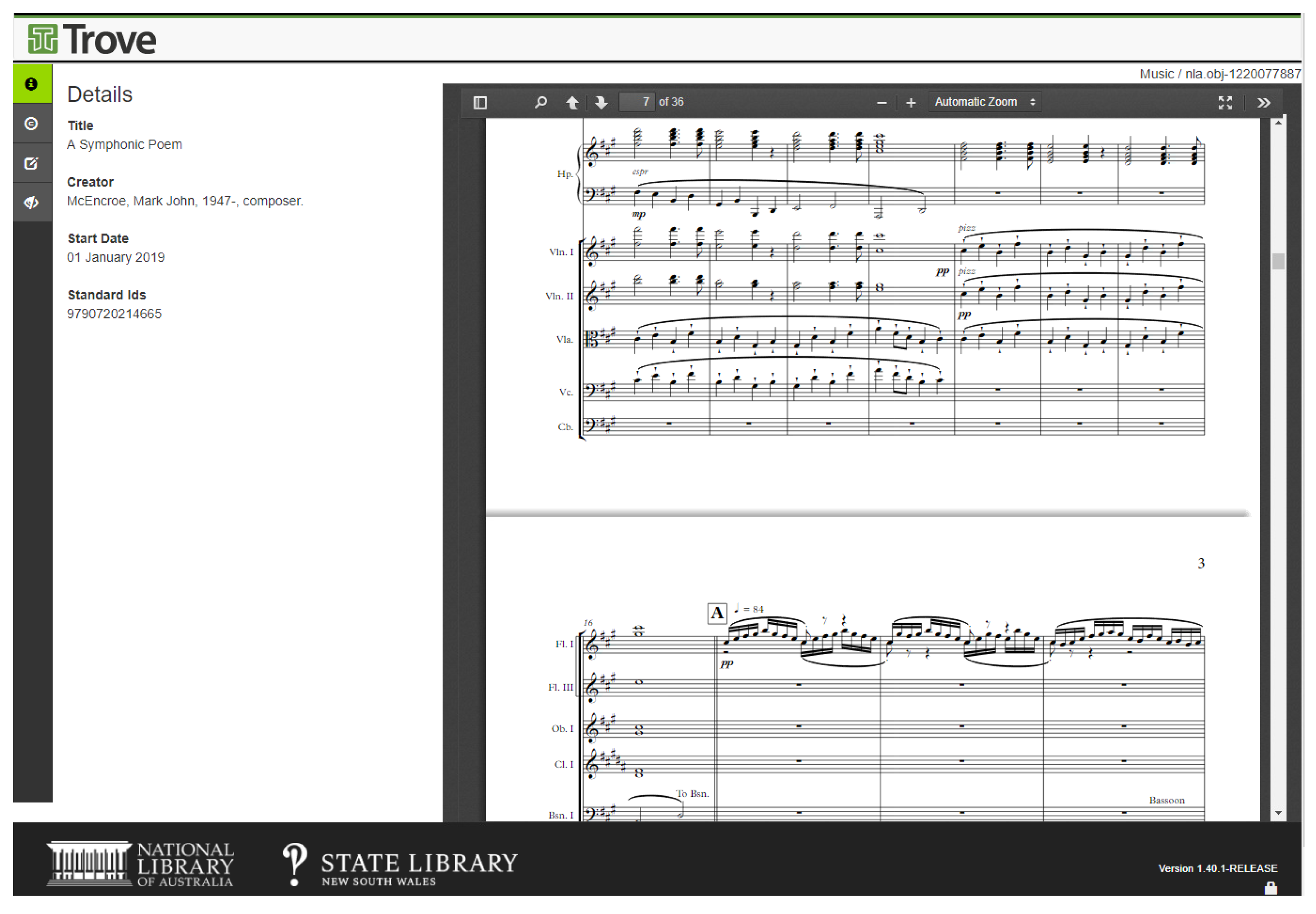Go to previous page with up arrow
1316x914 pixels.
[572, 103]
